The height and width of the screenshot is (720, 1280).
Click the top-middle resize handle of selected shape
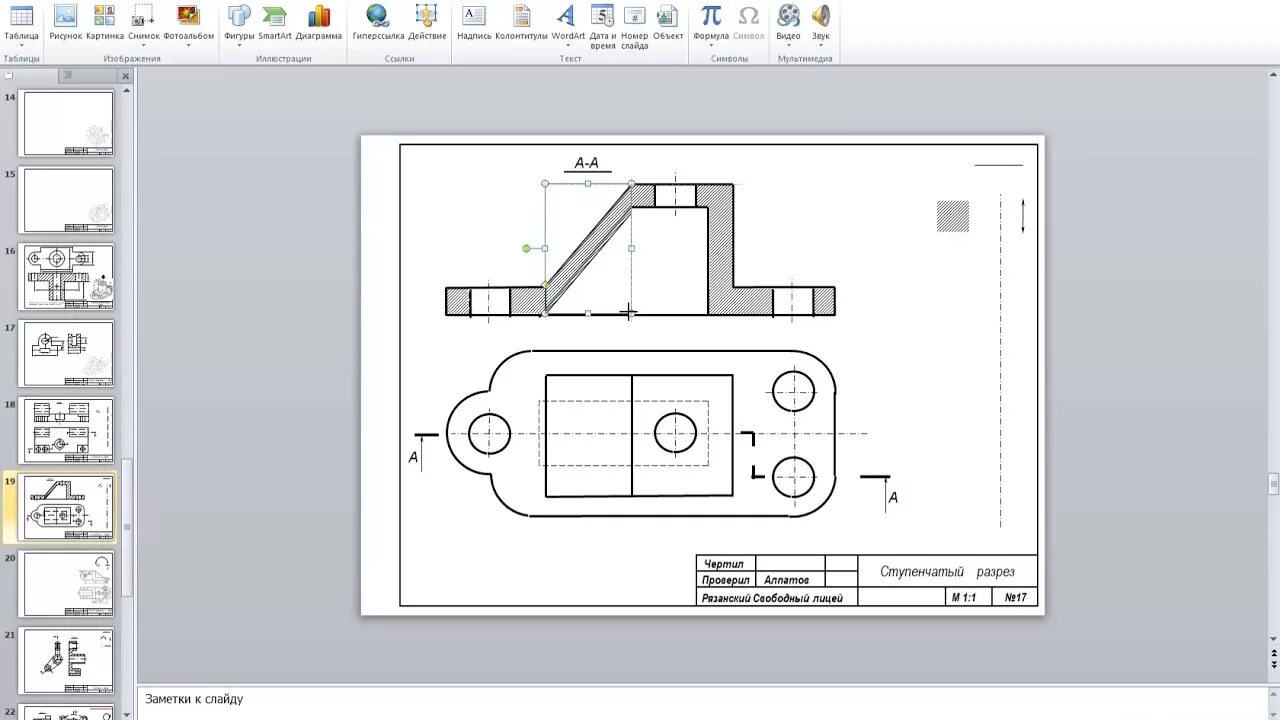tap(588, 183)
